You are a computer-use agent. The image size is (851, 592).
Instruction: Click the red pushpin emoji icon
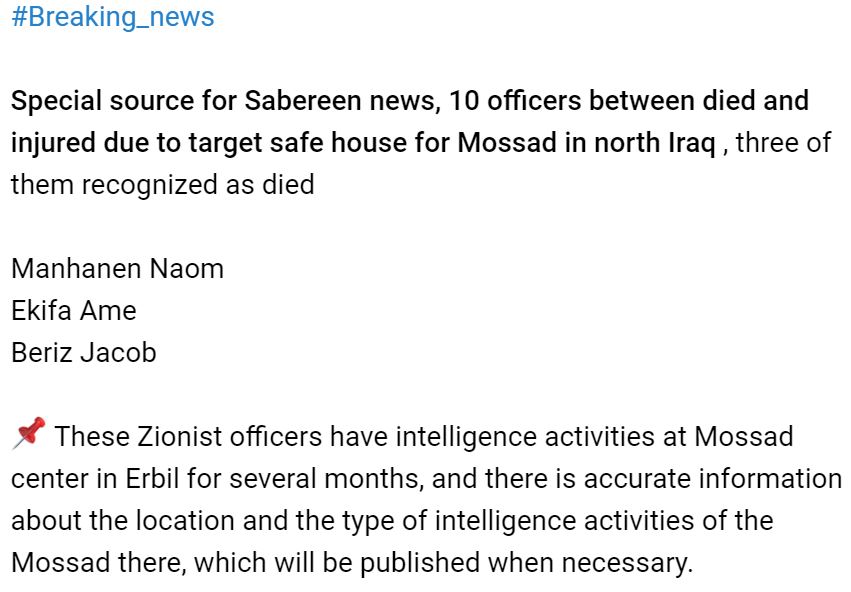tap(29, 433)
